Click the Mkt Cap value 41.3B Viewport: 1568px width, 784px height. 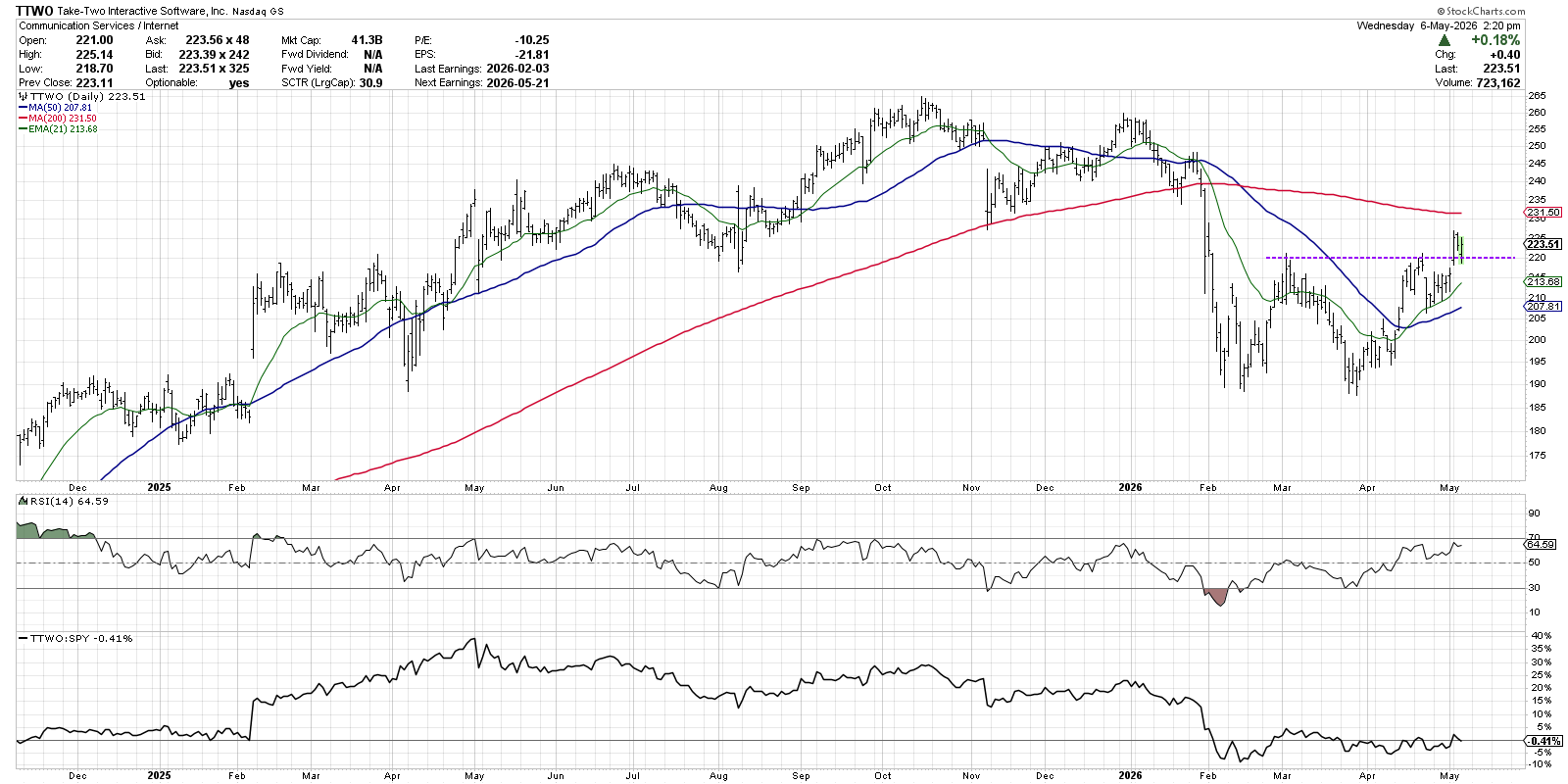tap(367, 40)
